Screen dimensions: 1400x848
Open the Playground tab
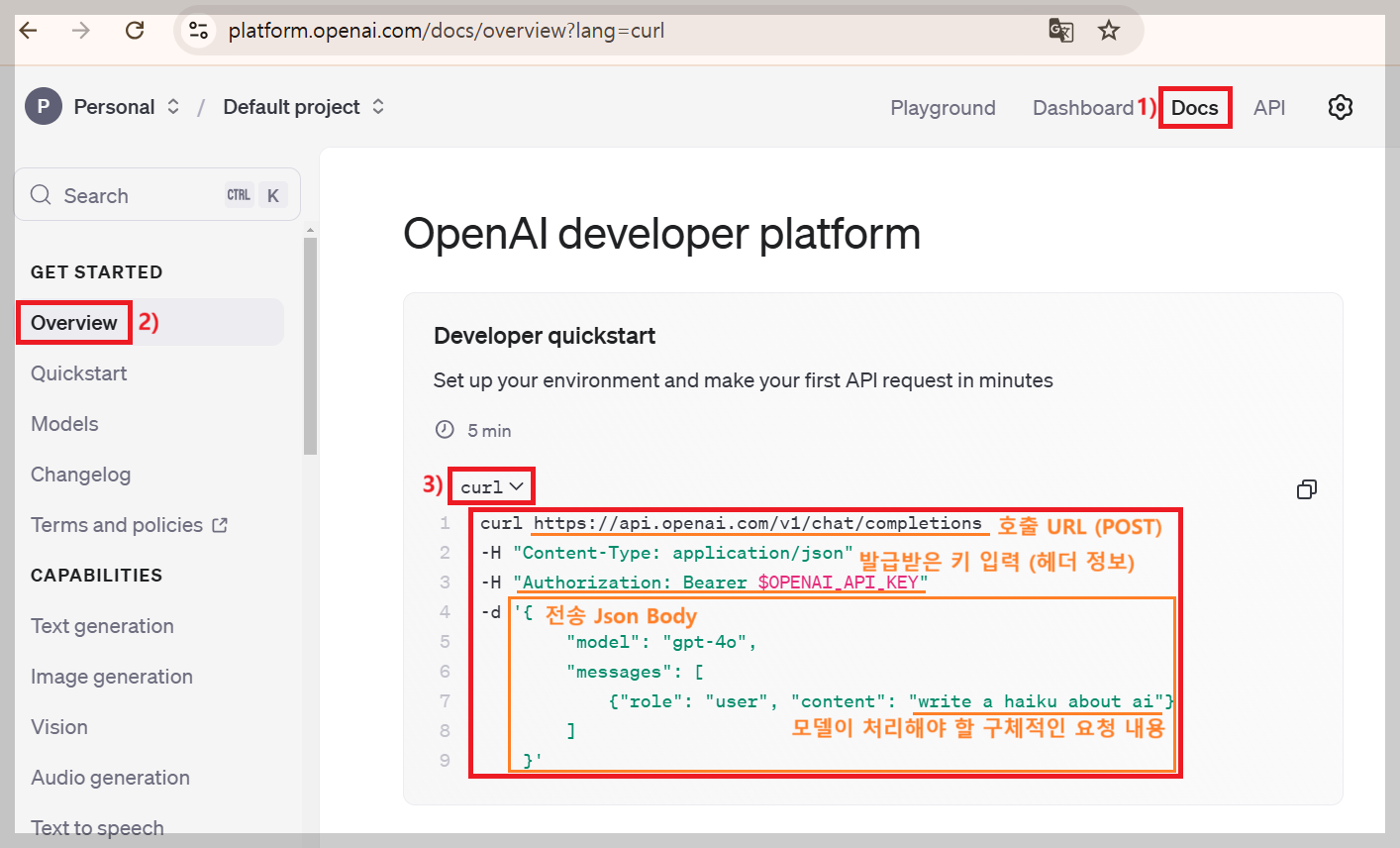943,108
